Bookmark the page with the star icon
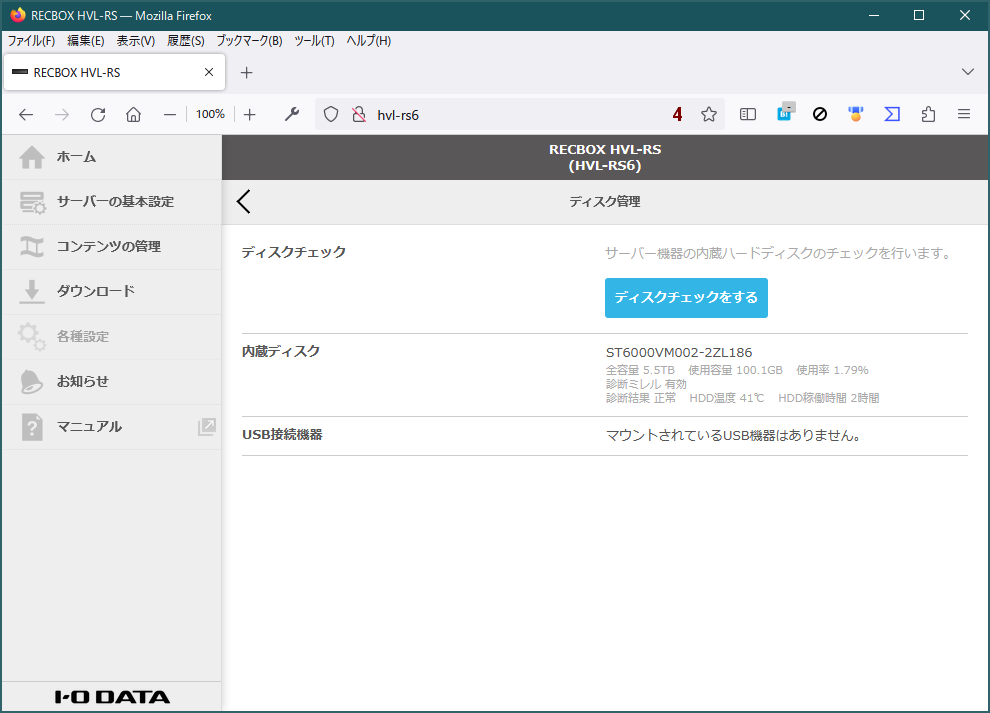 [709, 114]
